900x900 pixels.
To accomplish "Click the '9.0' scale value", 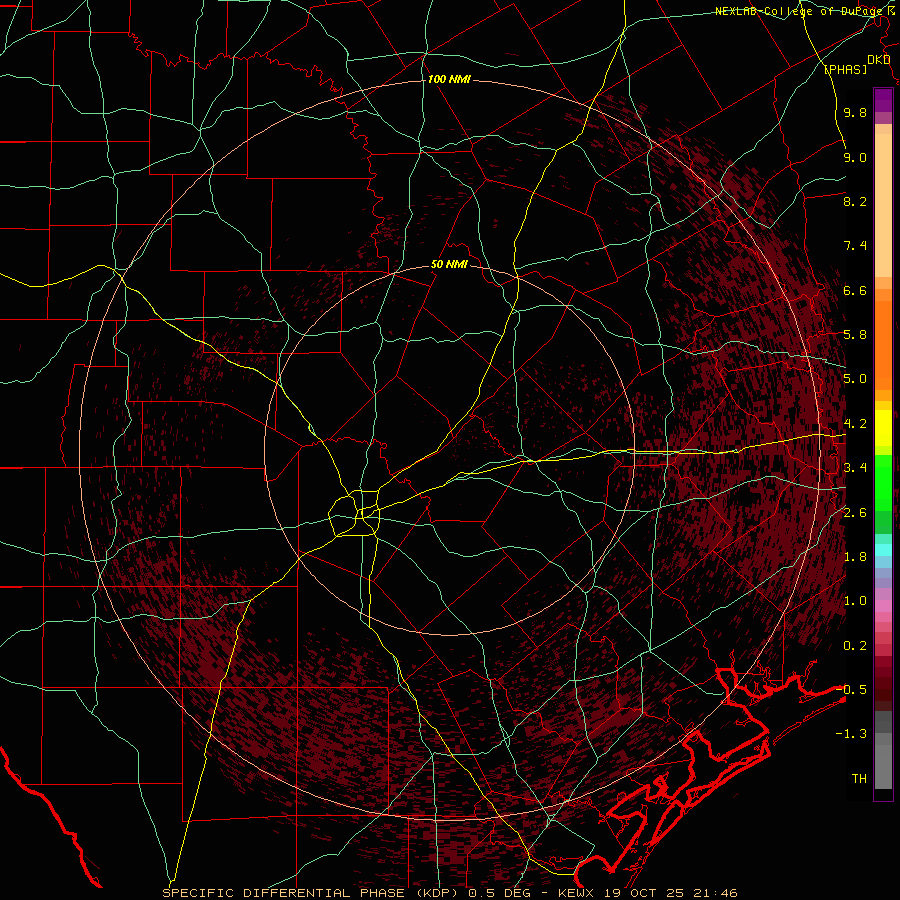I will pyautogui.click(x=855, y=158).
